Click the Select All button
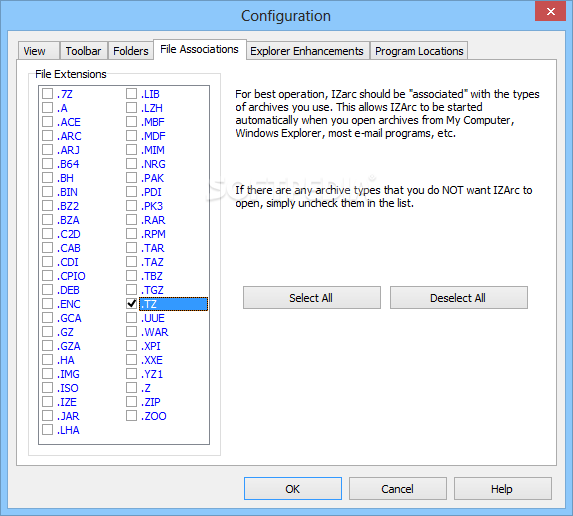The width and height of the screenshot is (573, 516). [311, 298]
